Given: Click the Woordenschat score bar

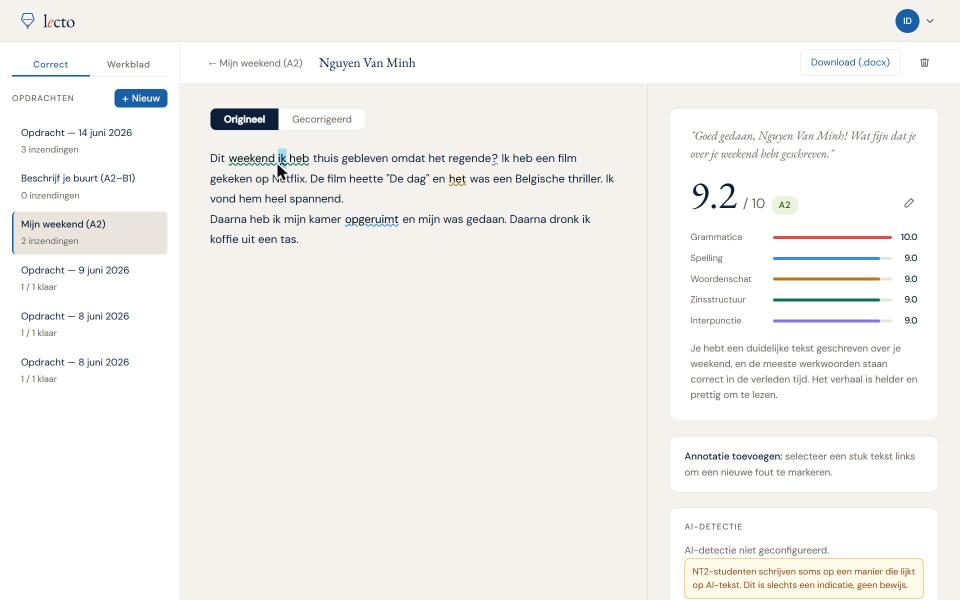Looking at the screenshot, I should (832, 279).
